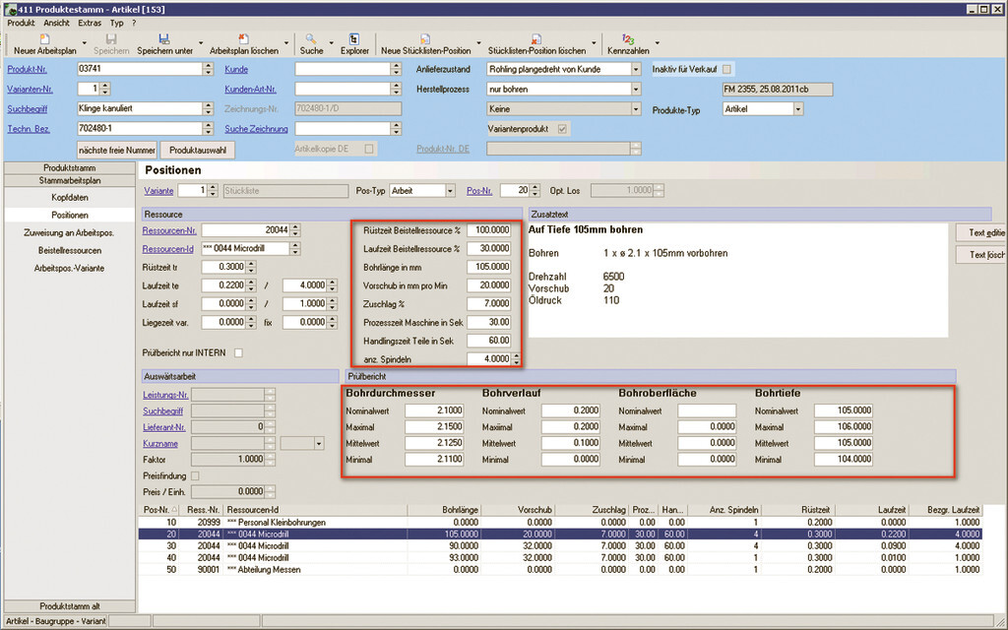Open the Herstellprozess dropdown

point(636,89)
